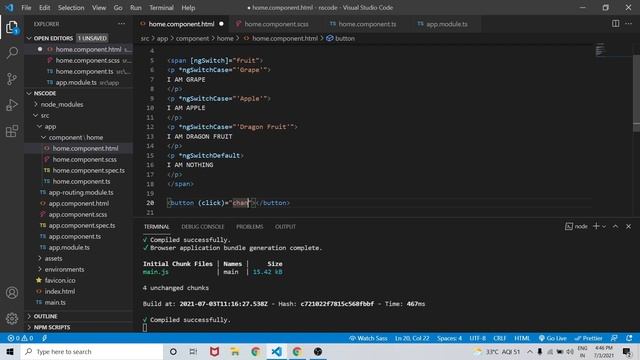
Task: Open Source Control view
Action: tap(12, 79)
